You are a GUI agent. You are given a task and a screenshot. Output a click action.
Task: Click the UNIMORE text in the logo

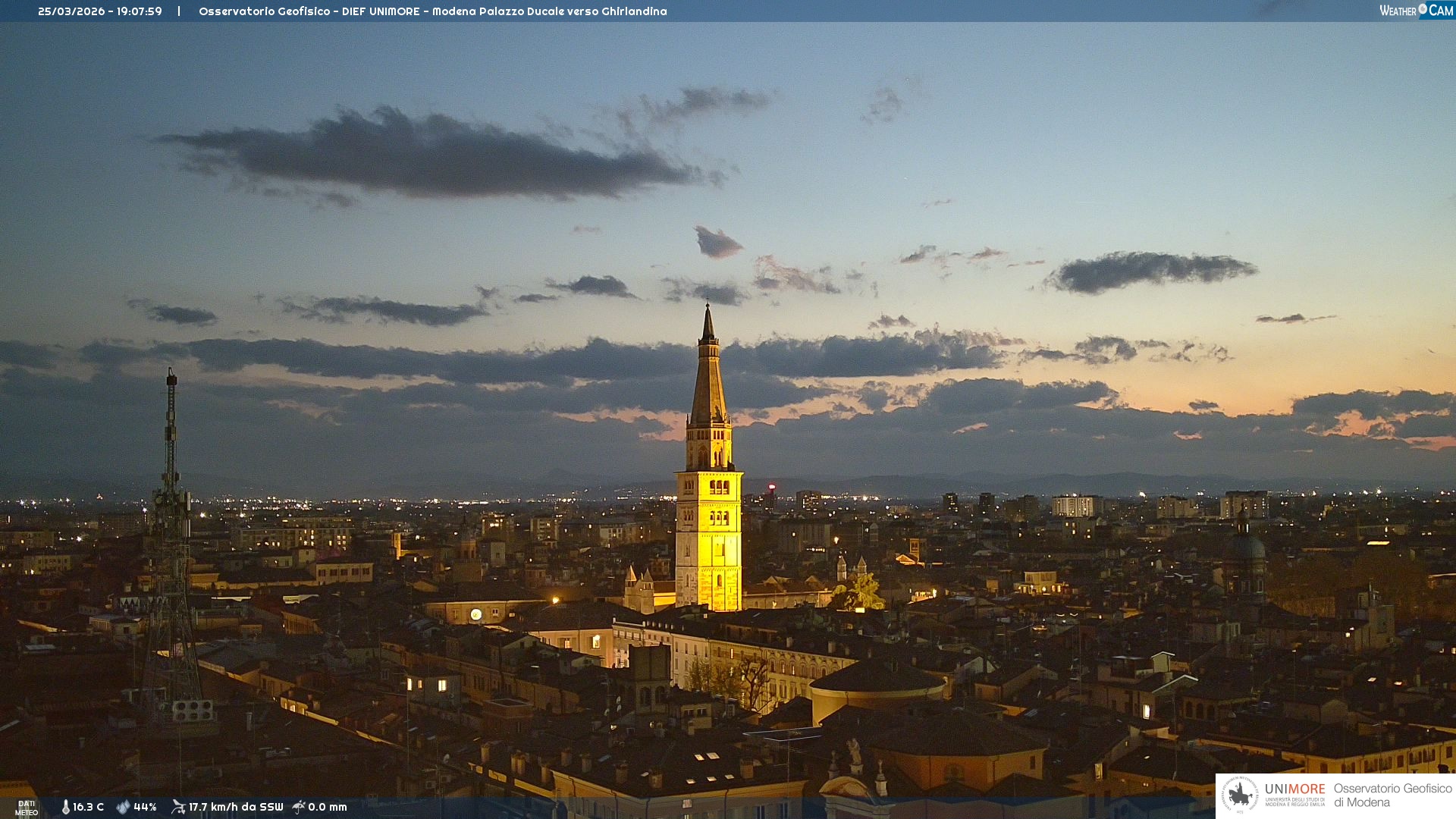pos(1294,789)
